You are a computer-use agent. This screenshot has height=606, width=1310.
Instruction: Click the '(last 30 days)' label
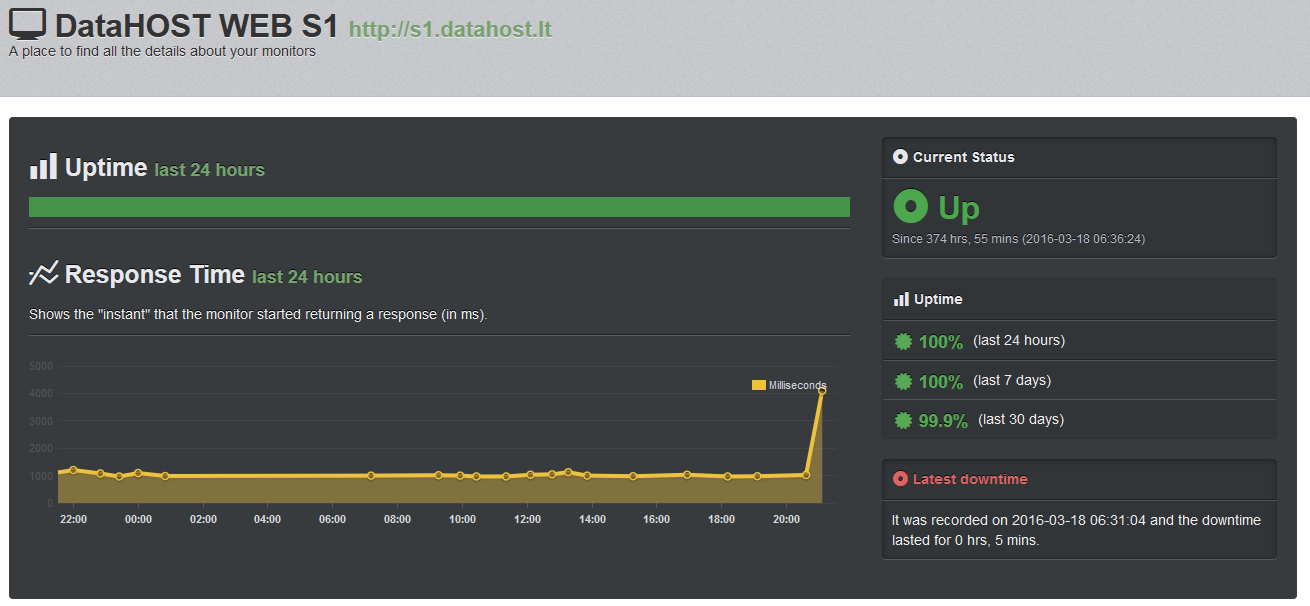(x=1021, y=419)
